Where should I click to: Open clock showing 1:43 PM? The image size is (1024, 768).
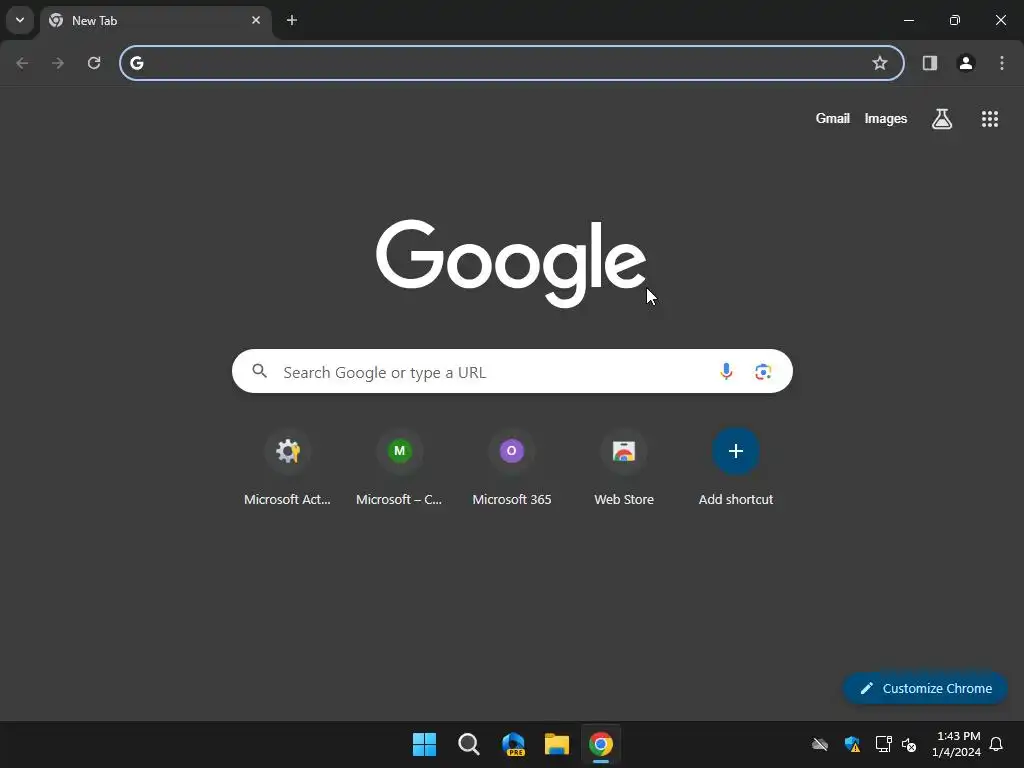click(957, 744)
